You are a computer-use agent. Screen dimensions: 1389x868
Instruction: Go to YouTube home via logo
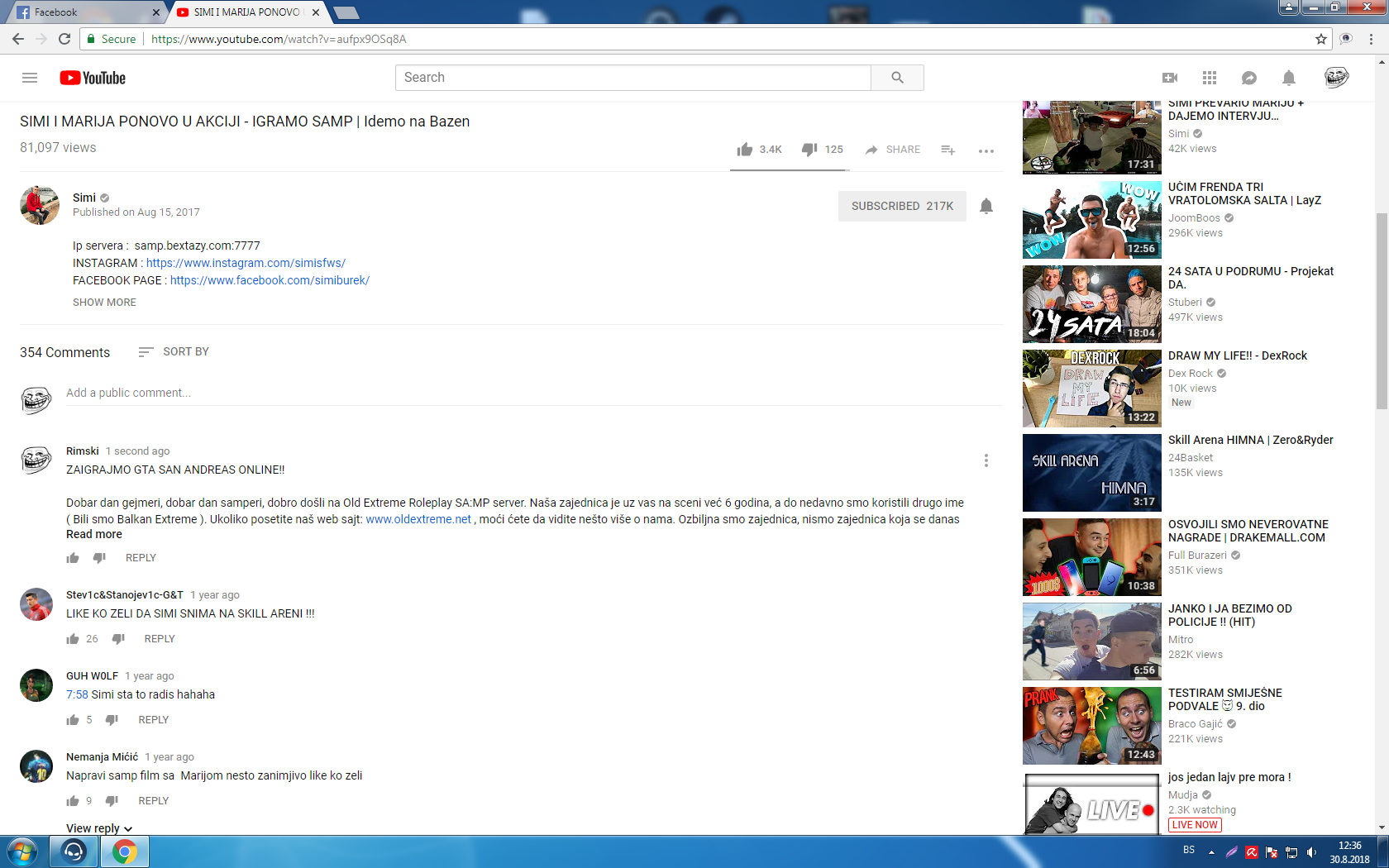[x=93, y=78]
